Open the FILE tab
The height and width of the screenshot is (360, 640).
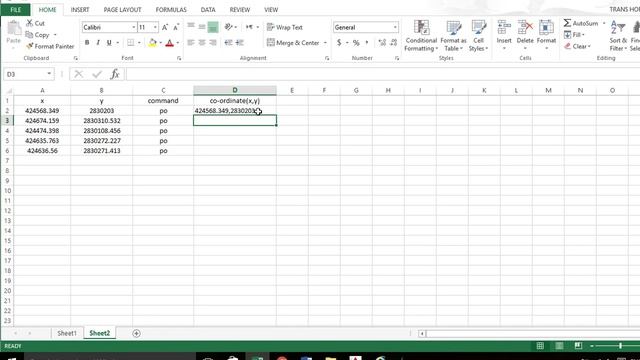tap(16, 9)
